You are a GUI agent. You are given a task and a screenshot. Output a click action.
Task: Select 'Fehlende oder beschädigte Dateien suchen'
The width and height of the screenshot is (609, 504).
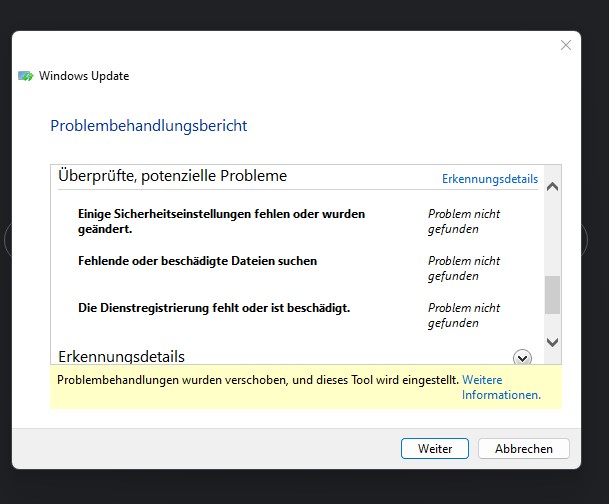197,261
